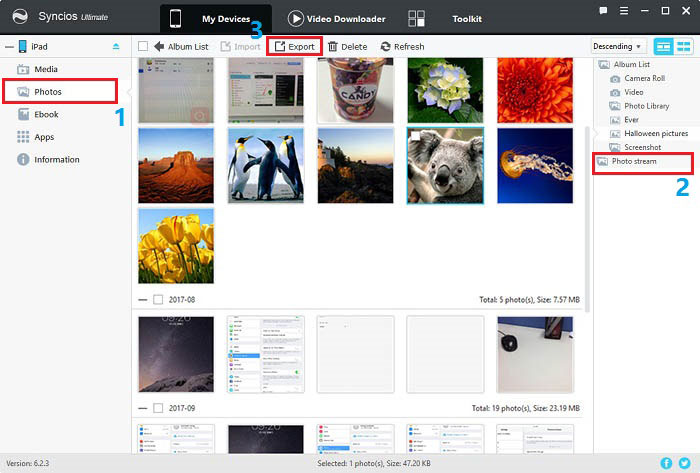Open the Media section icon

point(23,69)
